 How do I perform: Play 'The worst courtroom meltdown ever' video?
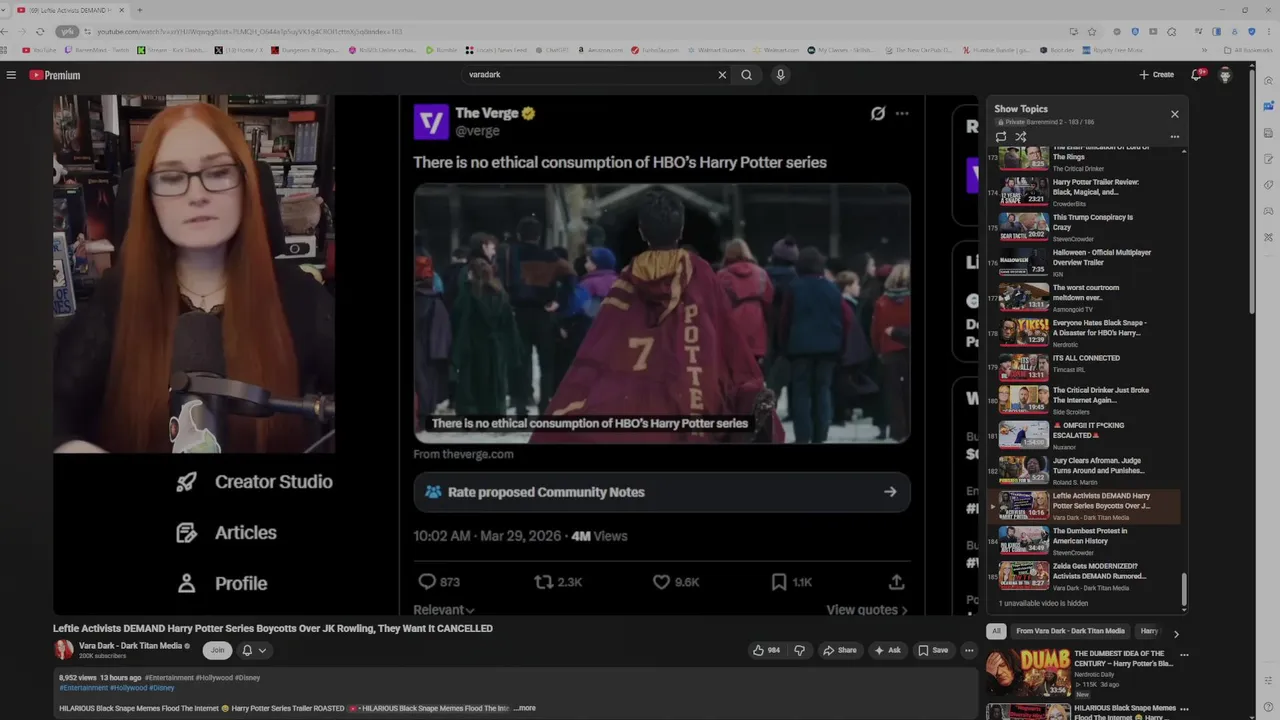pos(1085,297)
